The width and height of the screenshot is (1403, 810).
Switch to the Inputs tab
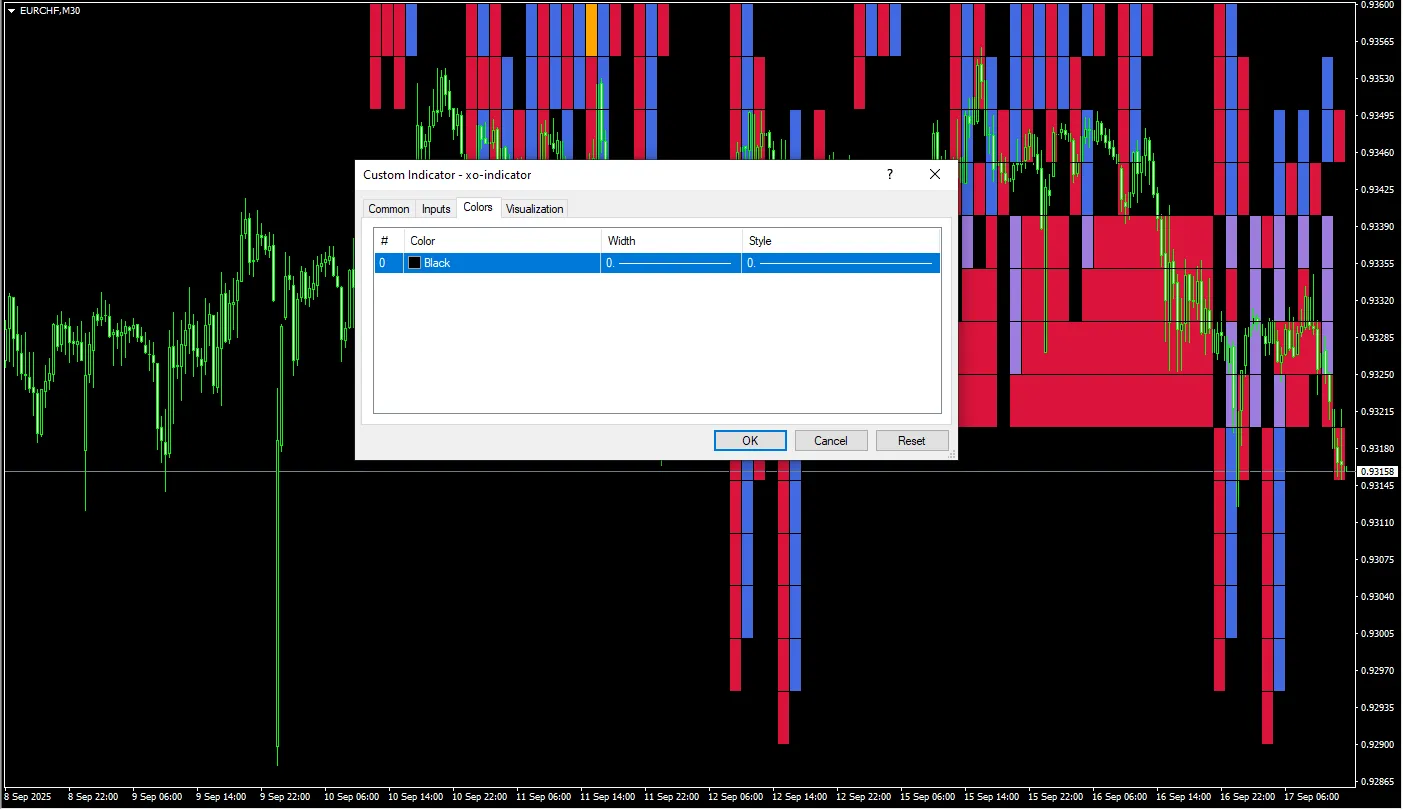(436, 209)
